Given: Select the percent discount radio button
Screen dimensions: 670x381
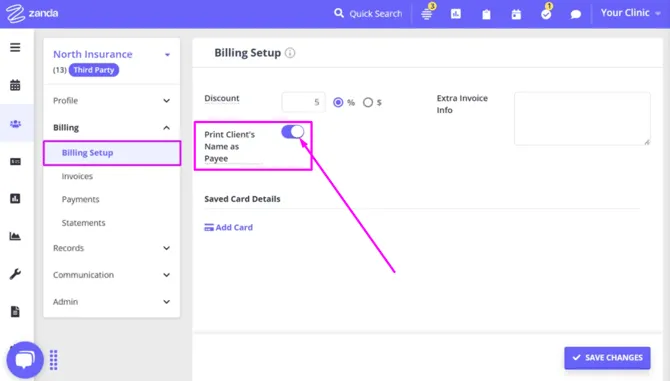Looking at the screenshot, I should click(338, 103).
